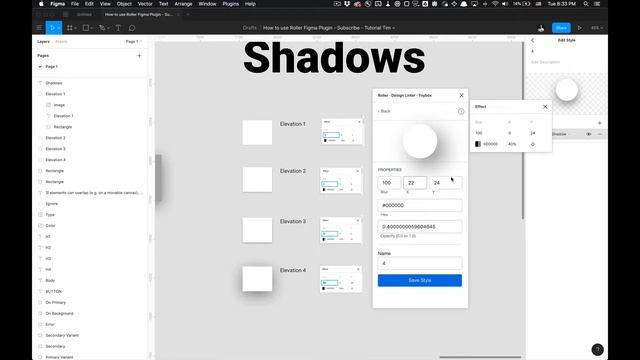Open the File menu
The width and height of the screenshot is (640, 360).
pos(75,4)
